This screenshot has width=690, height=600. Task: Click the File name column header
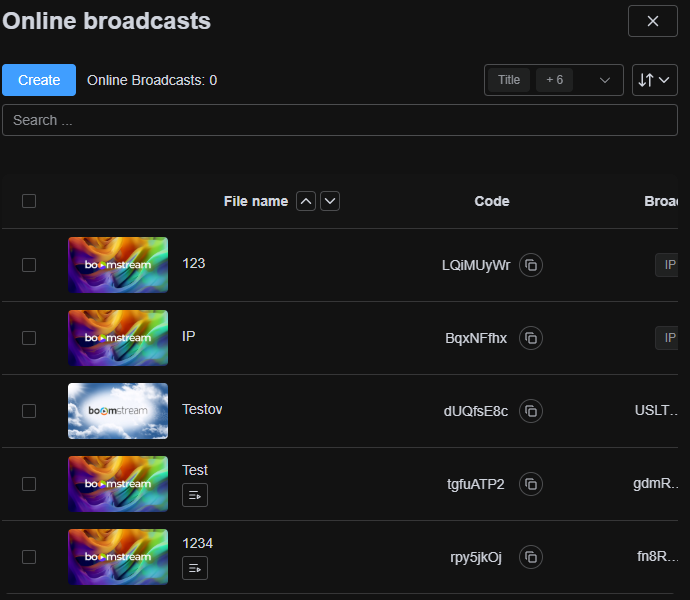click(x=256, y=201)
